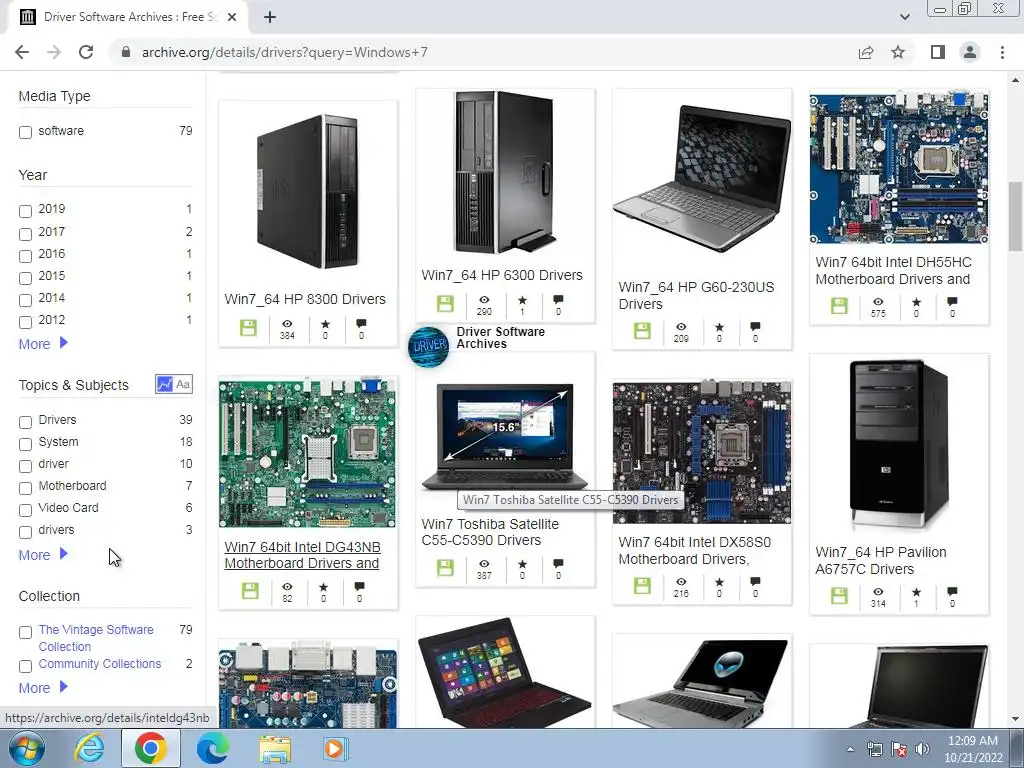The image size is (1024, 768).
Task: Bookmark this page with the star icon
Action: (x=898, y=52)
